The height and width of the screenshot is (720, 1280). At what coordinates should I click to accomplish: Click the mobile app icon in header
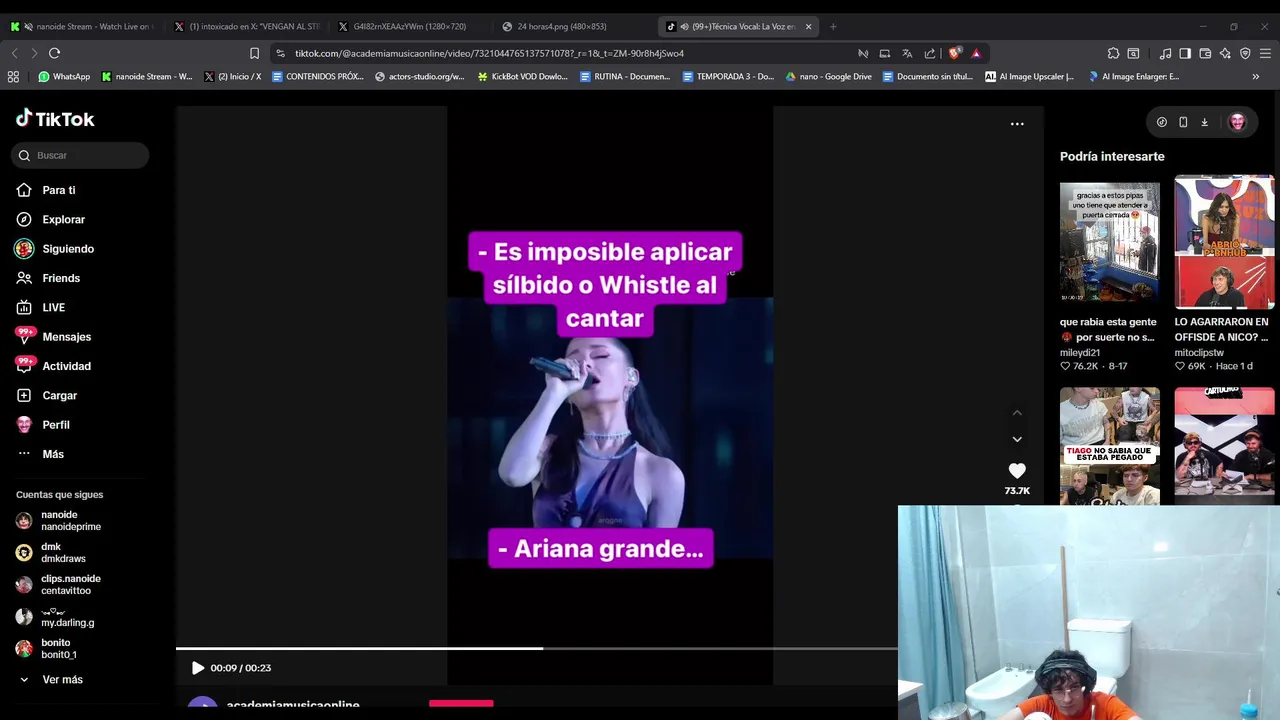click(1183, 122)
